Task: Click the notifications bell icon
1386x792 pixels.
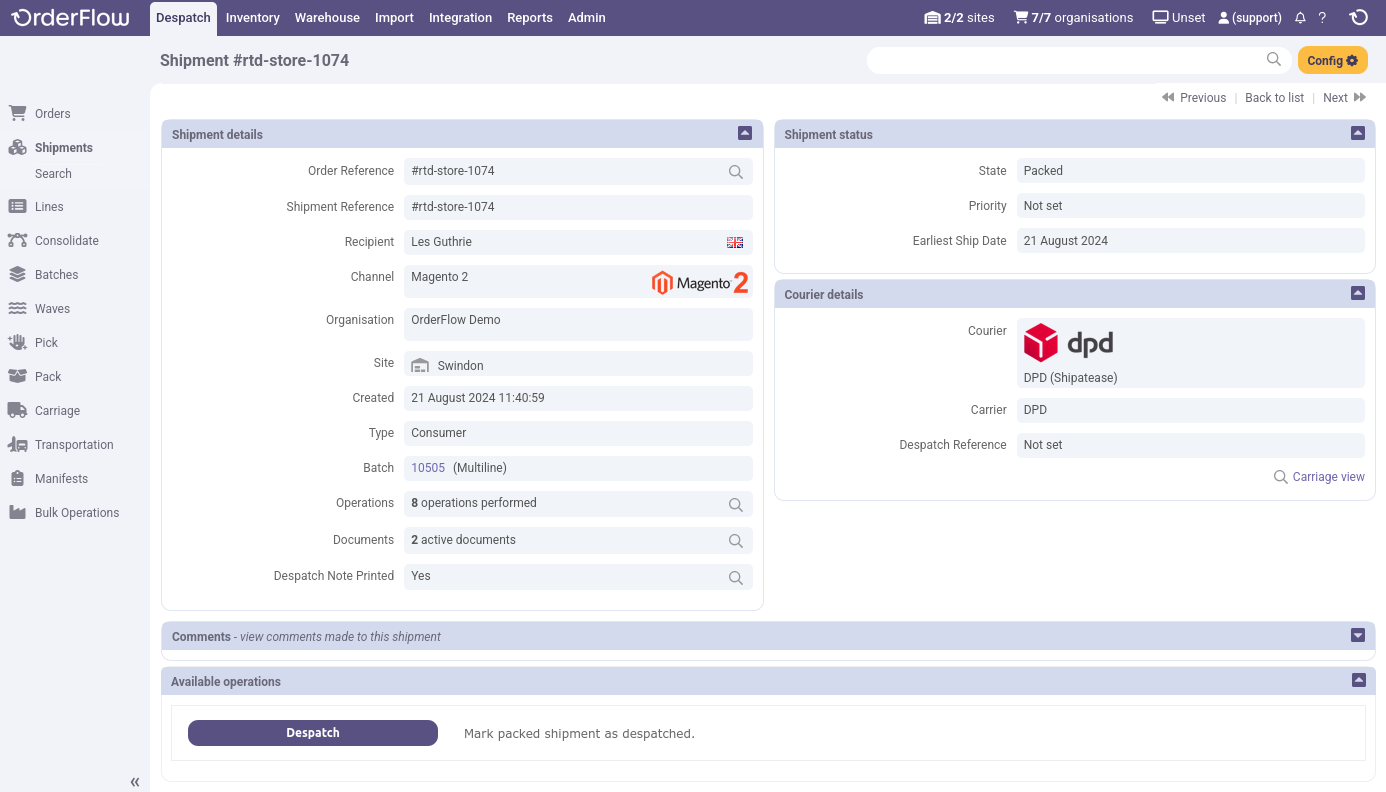Action: (x=1300, y=18)
